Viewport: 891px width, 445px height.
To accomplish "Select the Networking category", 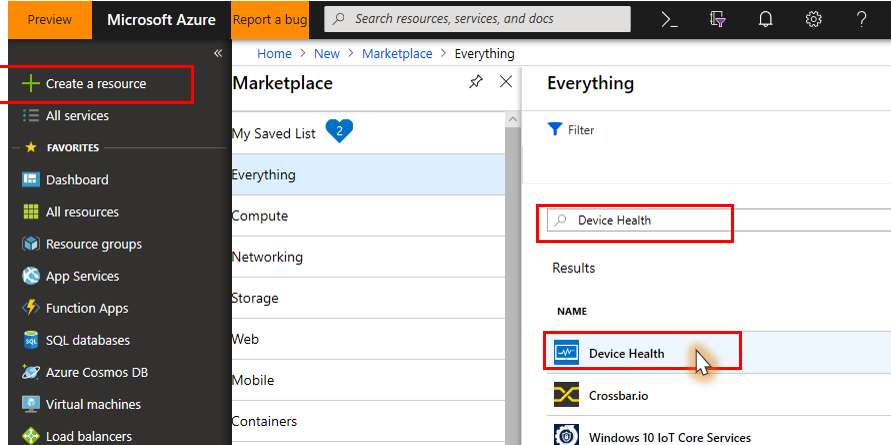I will (x=267, y=257).
